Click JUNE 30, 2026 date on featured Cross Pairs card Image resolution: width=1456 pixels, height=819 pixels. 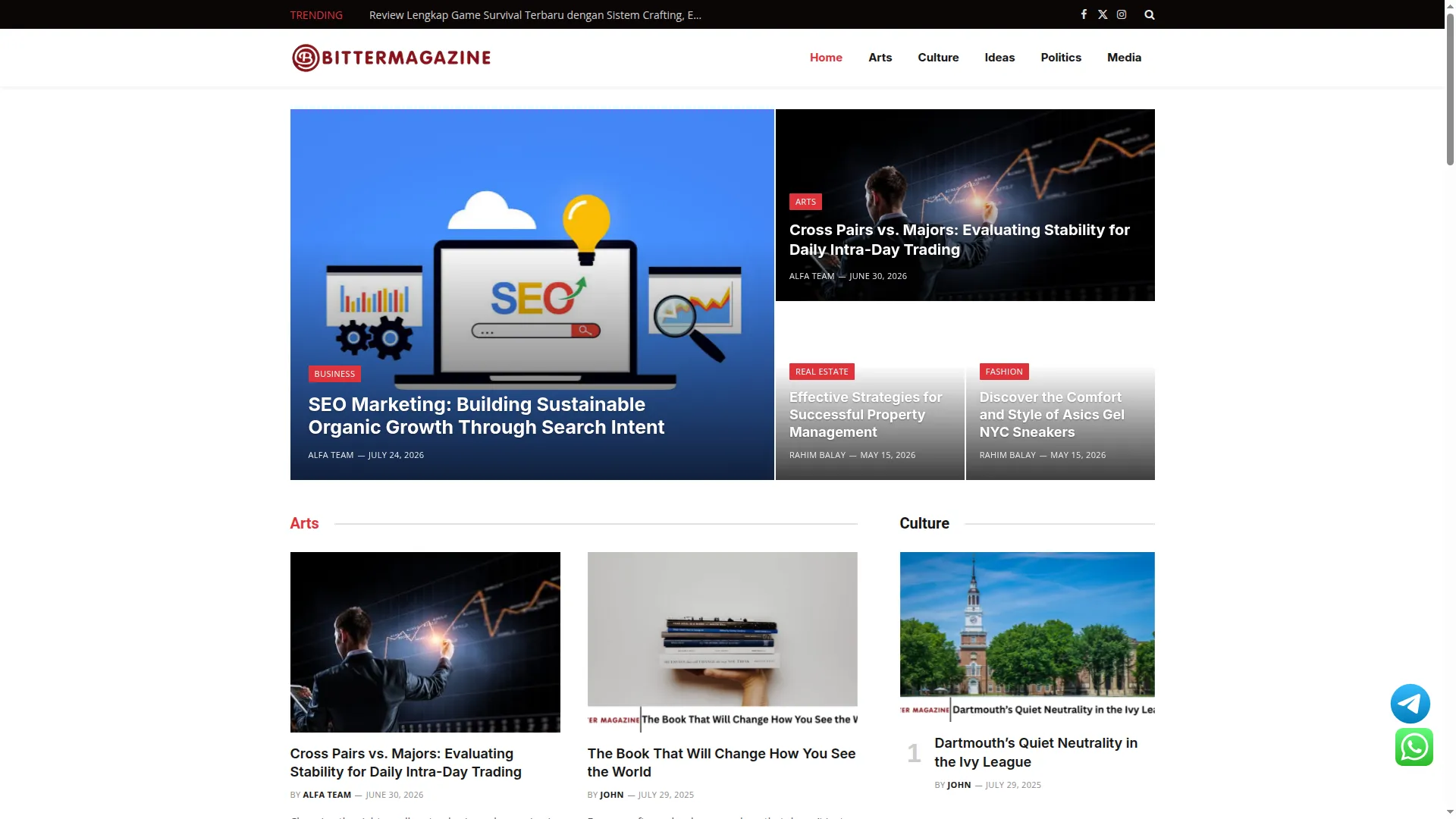[878, 276]
